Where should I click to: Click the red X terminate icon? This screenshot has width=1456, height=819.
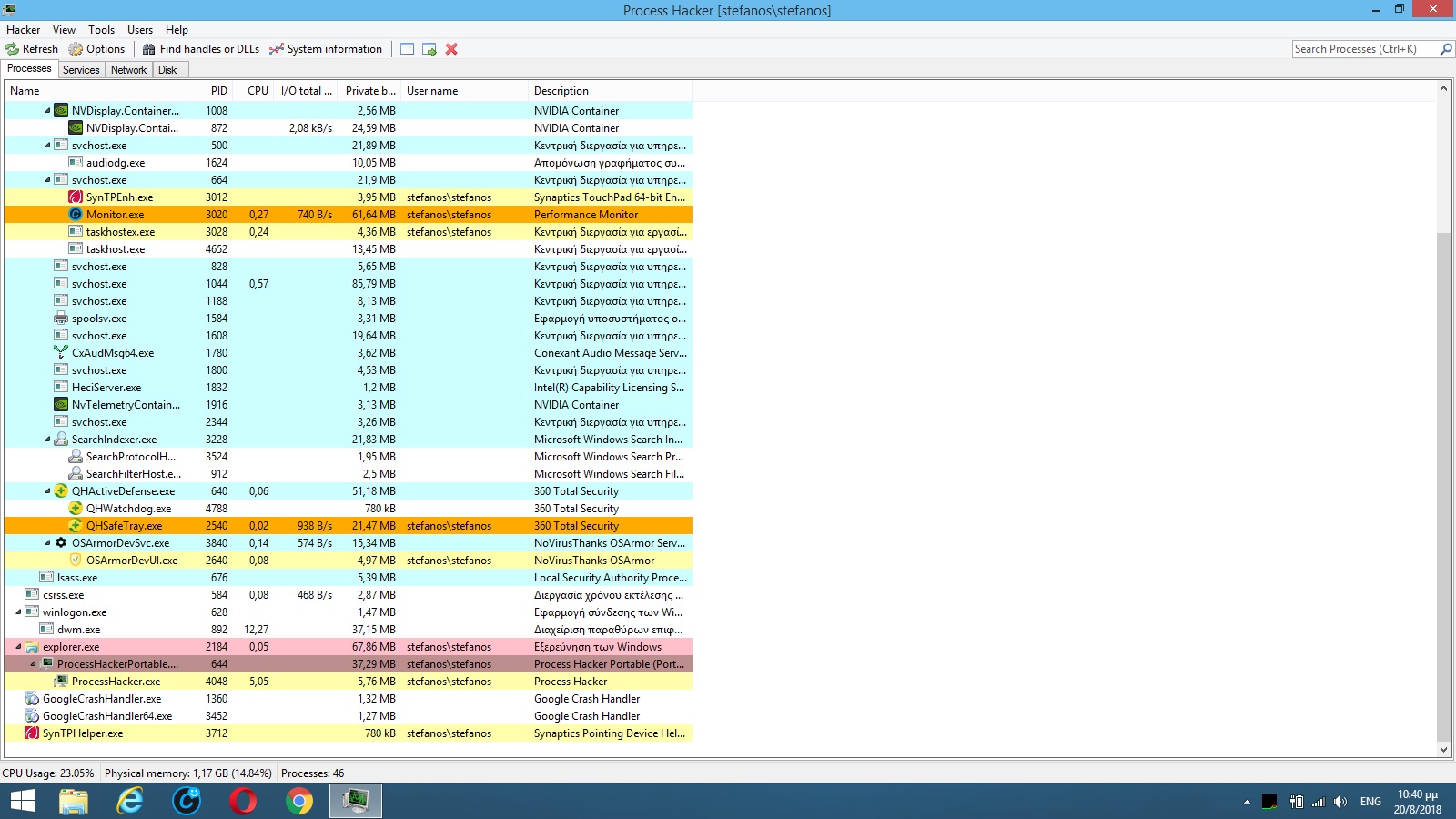pyautogui.click(x=451, y=49)
